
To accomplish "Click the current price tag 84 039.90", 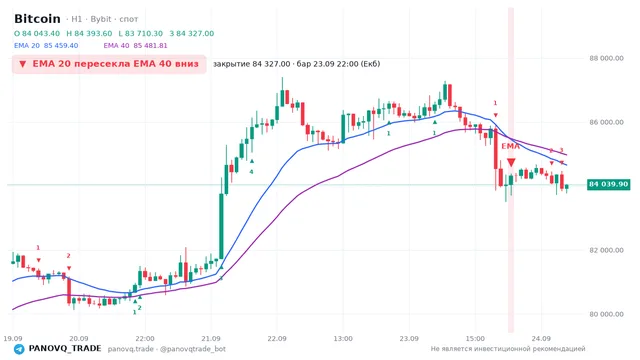I will click(x=608, y=184).
